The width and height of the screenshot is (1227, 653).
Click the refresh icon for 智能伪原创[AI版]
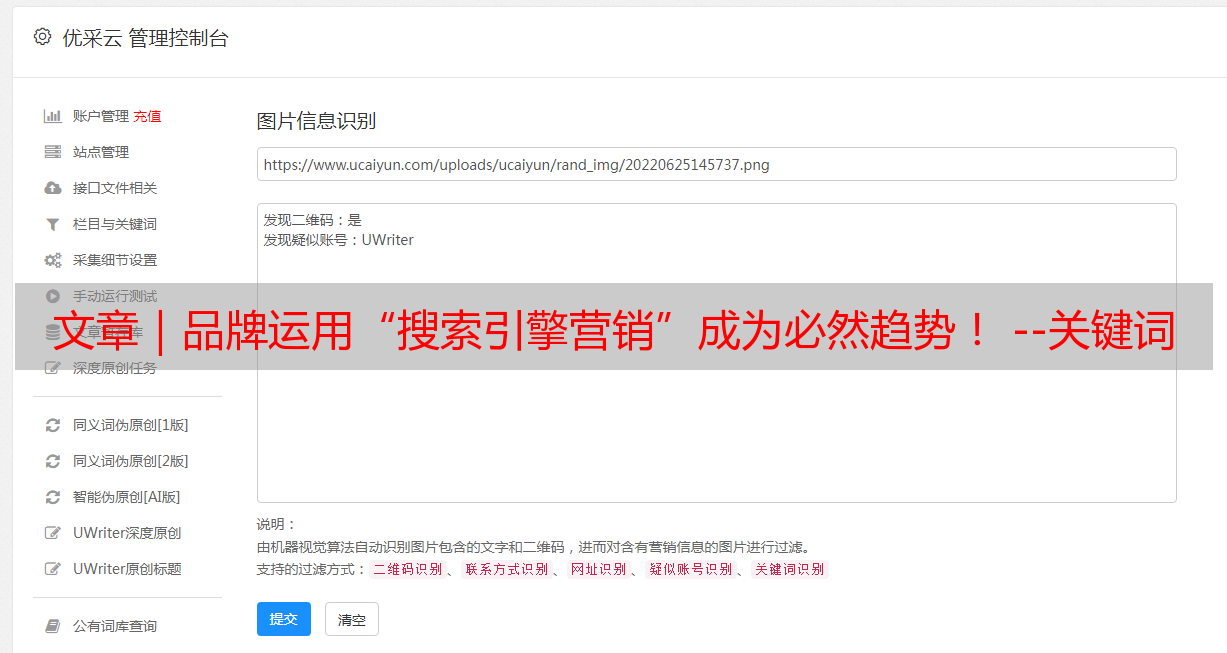[53, 497]
